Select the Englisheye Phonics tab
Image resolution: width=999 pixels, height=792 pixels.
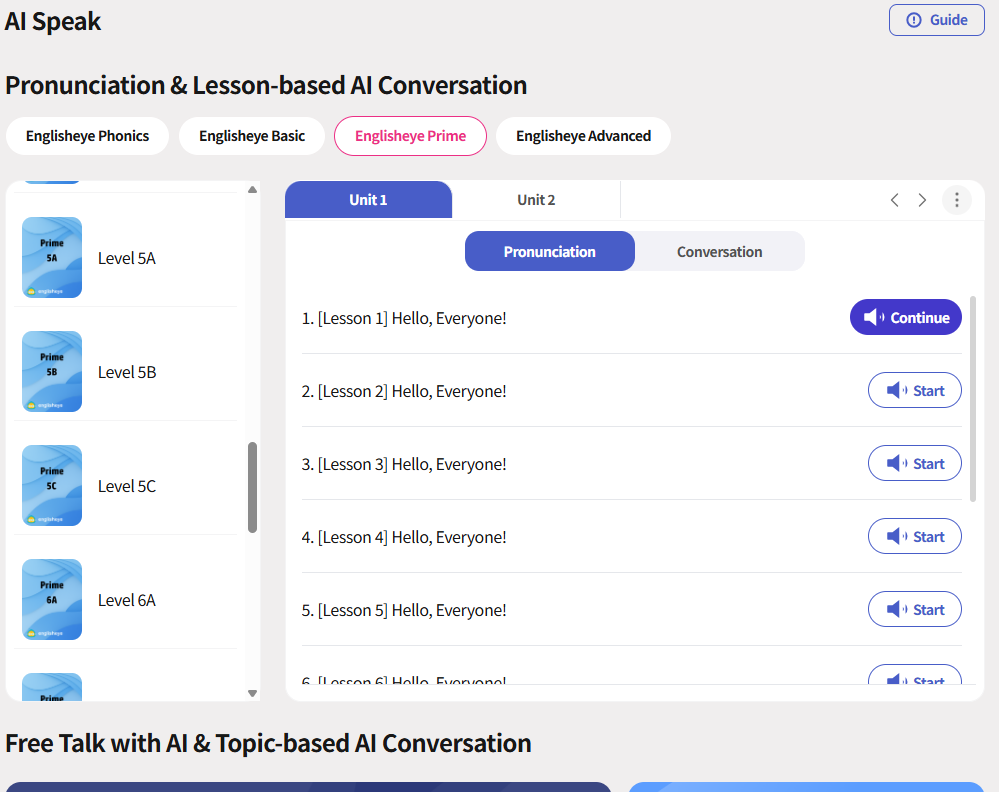[x=87, y=136]
